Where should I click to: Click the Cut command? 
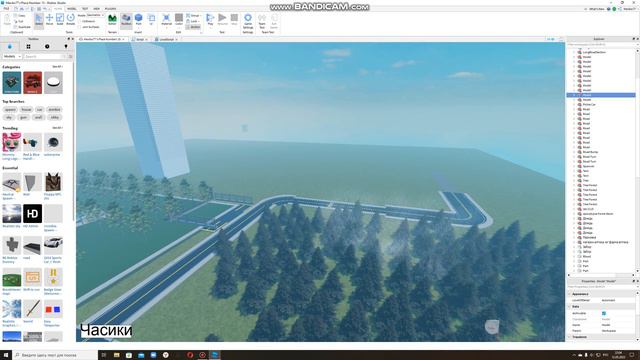[x=19, y=21]
